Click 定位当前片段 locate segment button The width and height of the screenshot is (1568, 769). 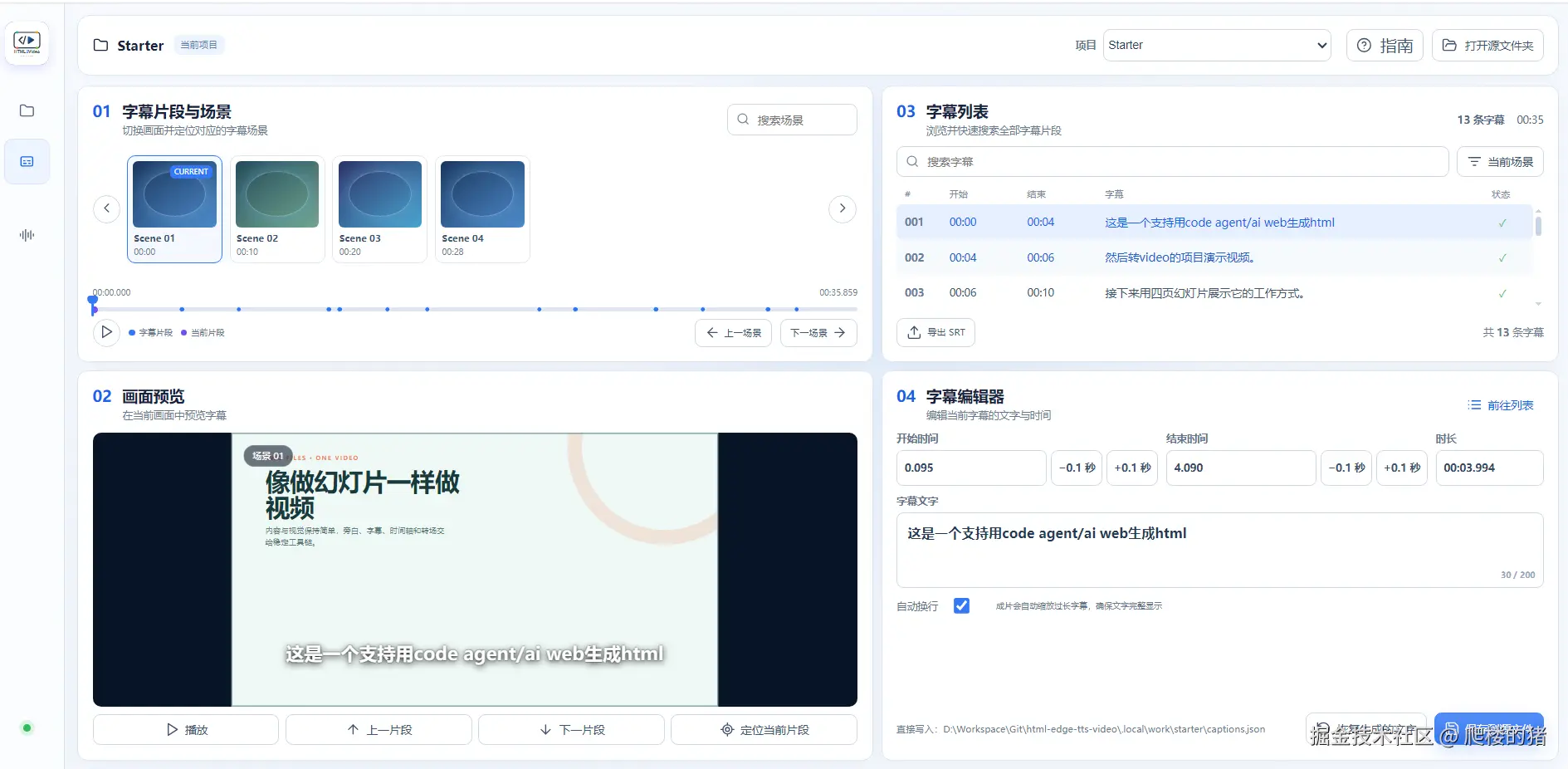(764, 730)
